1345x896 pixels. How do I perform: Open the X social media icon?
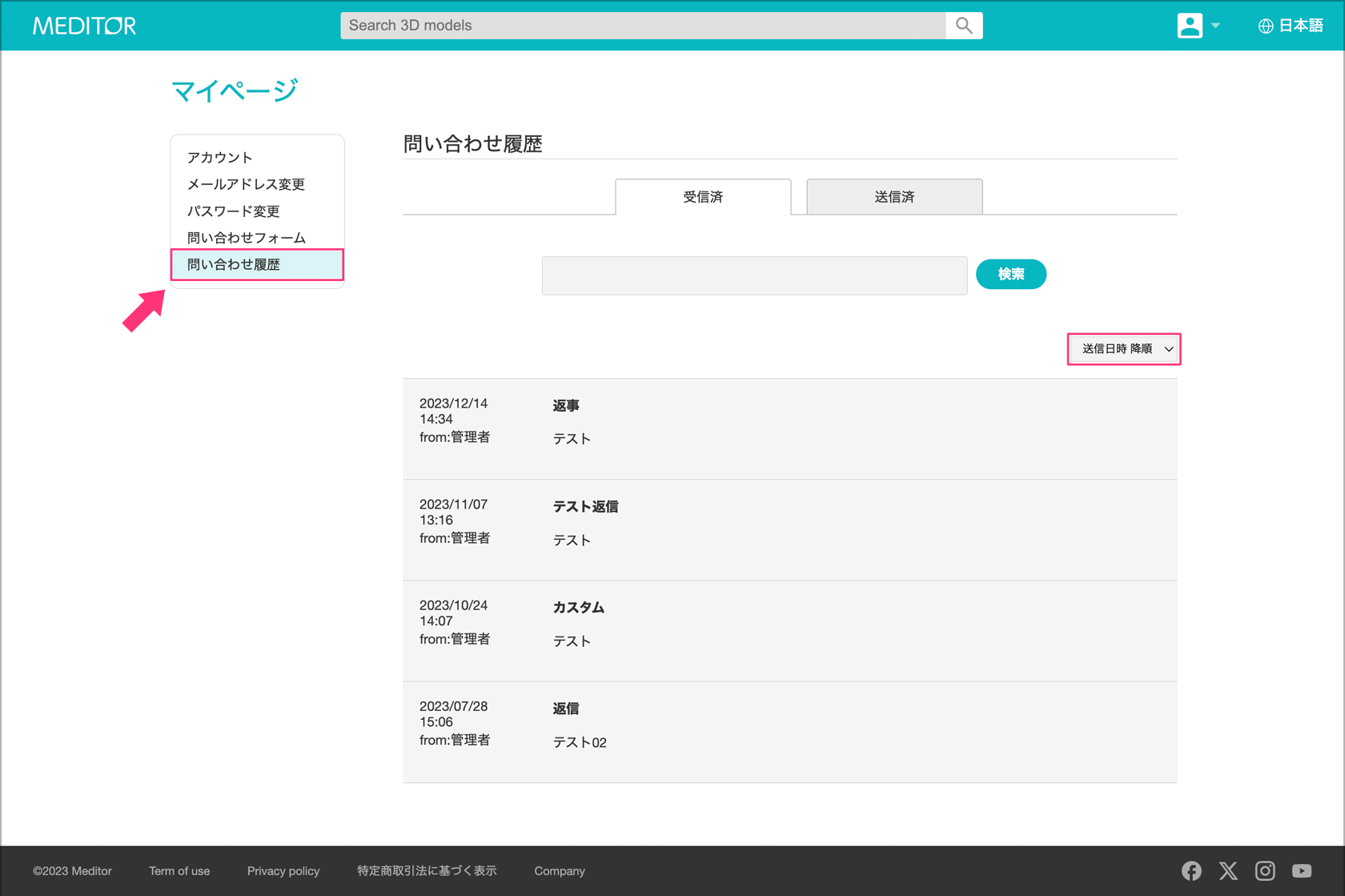pyautogui.click(x=1228, y=870)
